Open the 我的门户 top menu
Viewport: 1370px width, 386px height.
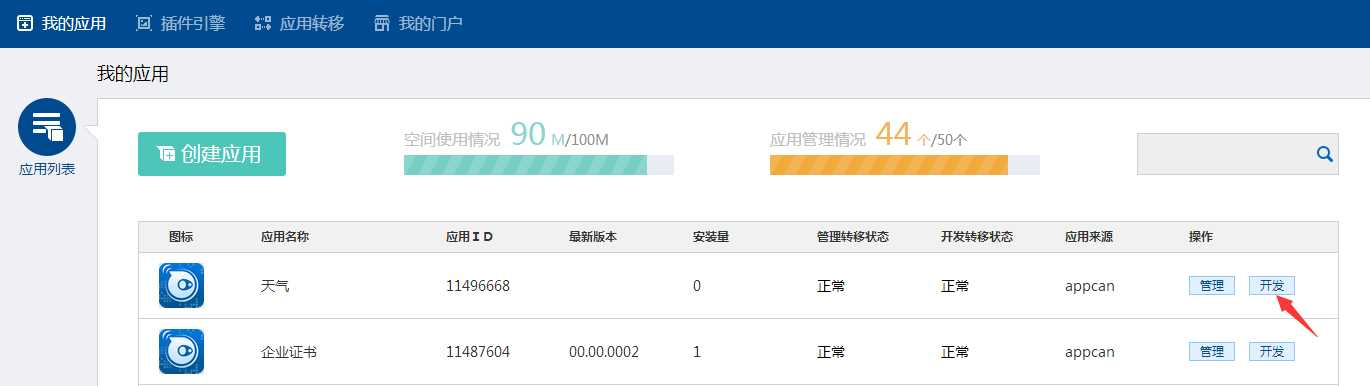417,23
